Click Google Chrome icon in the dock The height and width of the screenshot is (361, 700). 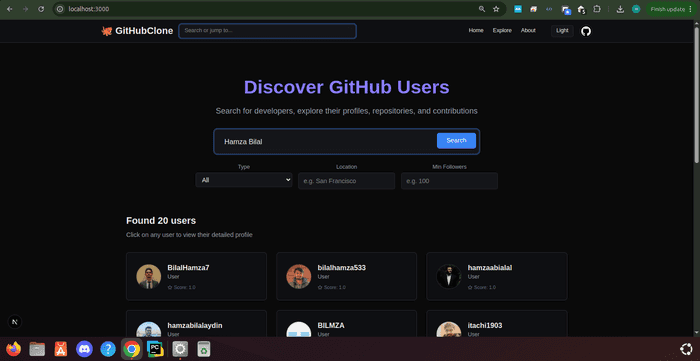pos(132,349)
